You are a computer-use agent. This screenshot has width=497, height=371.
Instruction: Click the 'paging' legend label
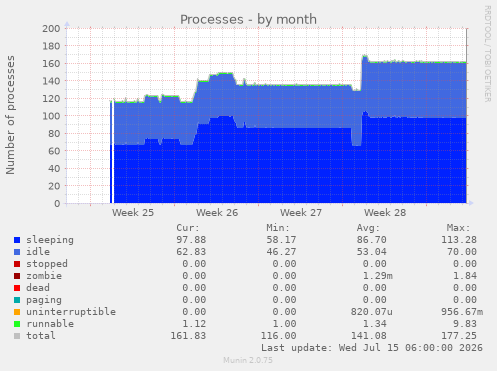44,300
